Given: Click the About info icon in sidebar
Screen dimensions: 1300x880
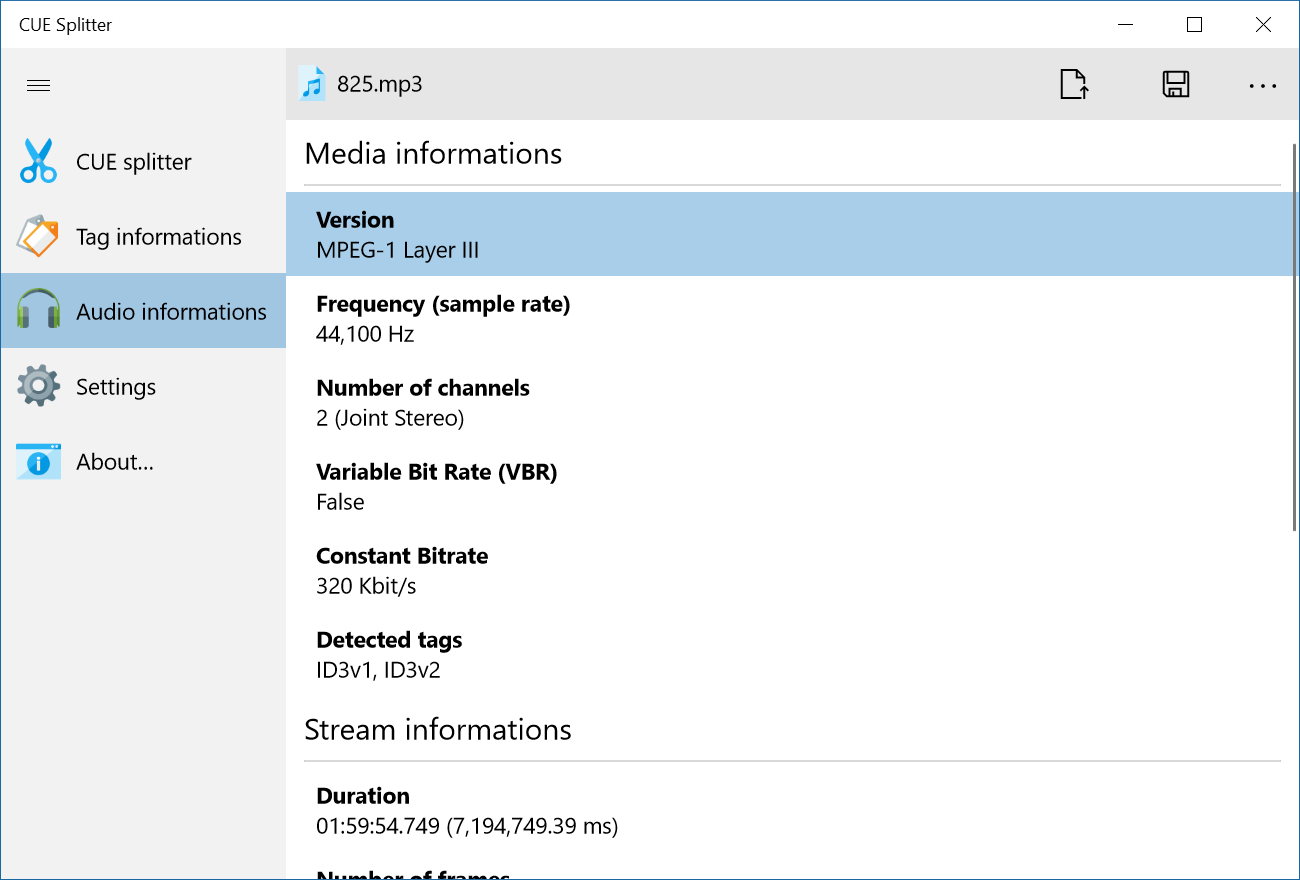Looking at the screenshot, I should click(37, 461).
